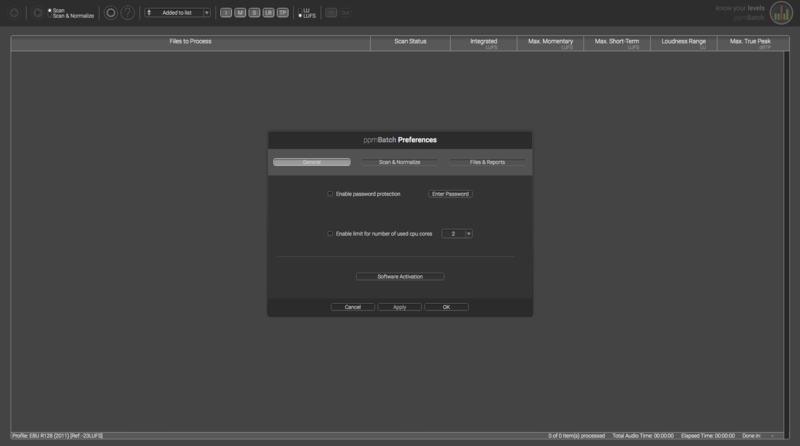Click the '0 of 0 item(s) processed' status
This screenshot has width=800, height=446.
point(577,436)
